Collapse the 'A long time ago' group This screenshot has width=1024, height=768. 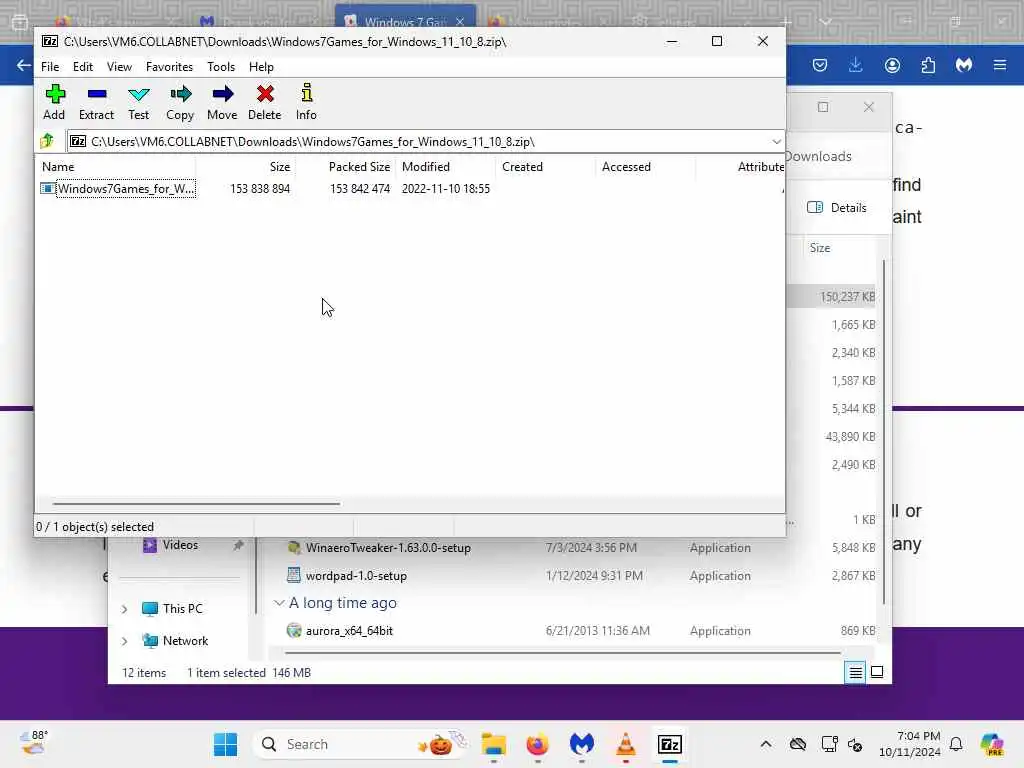(x=279, y=603)
